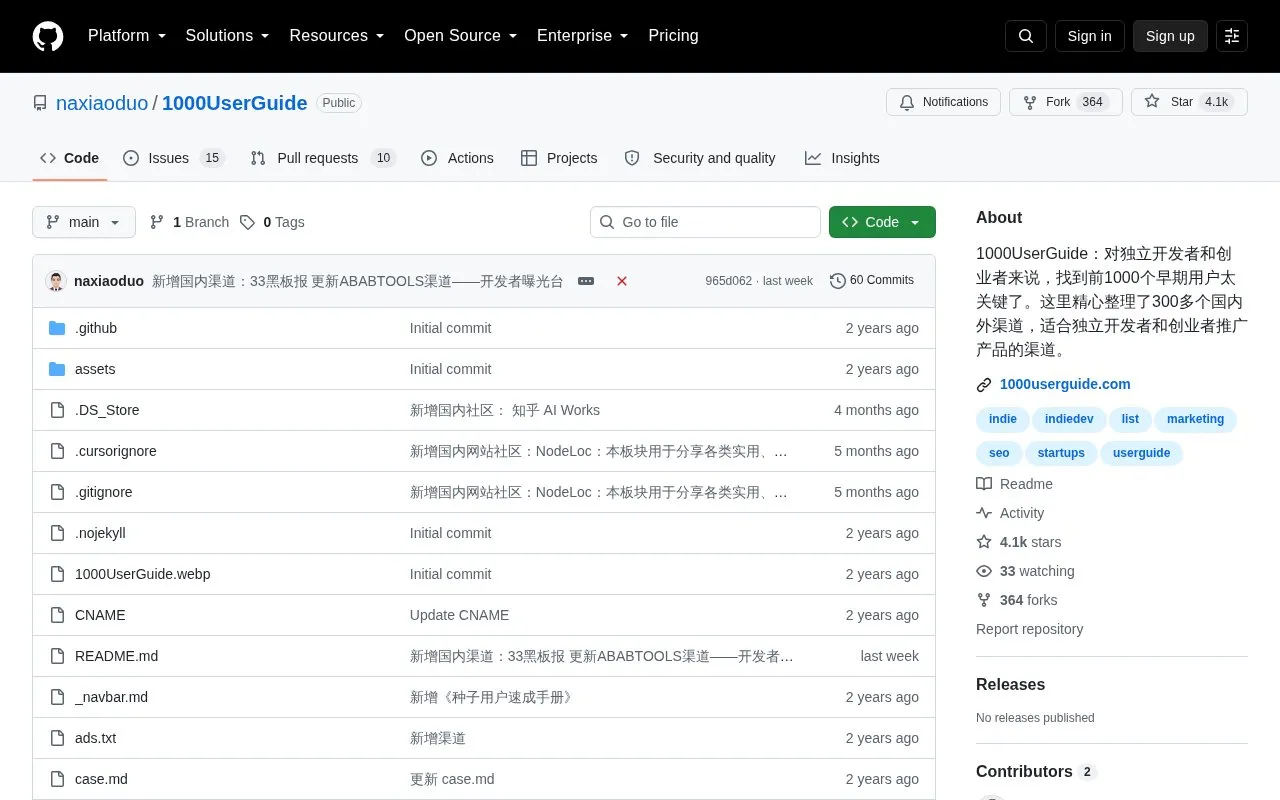Switch to the Issues tab
This screenshot has width=1280, height=800.
[x=174, y=158]
